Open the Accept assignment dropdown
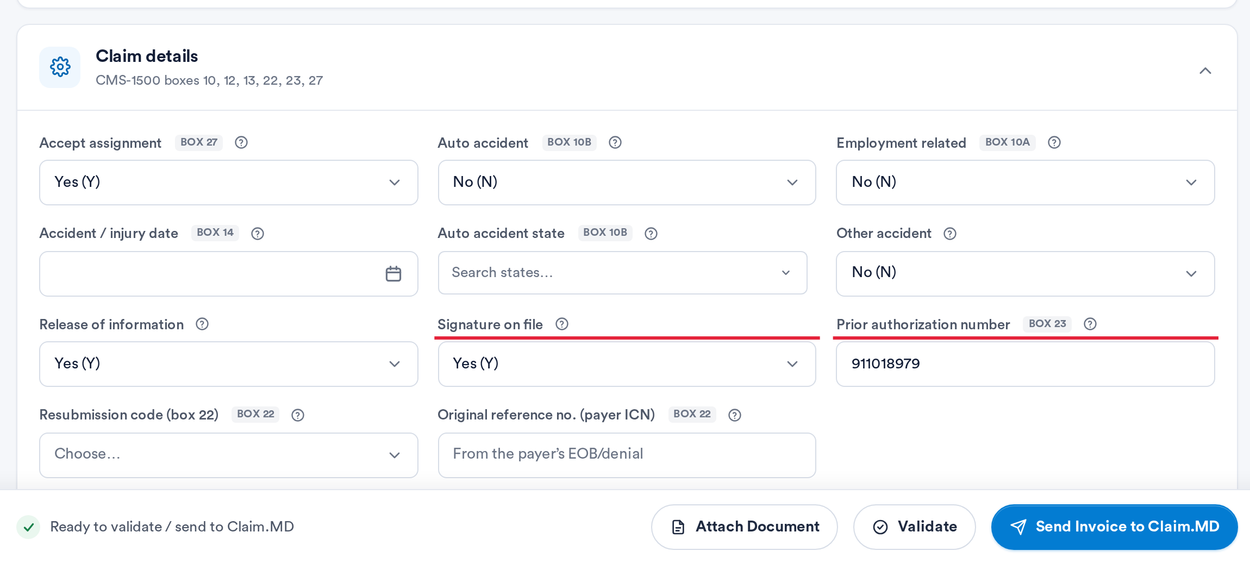1250x564 pixels. (x=228, y=183)
